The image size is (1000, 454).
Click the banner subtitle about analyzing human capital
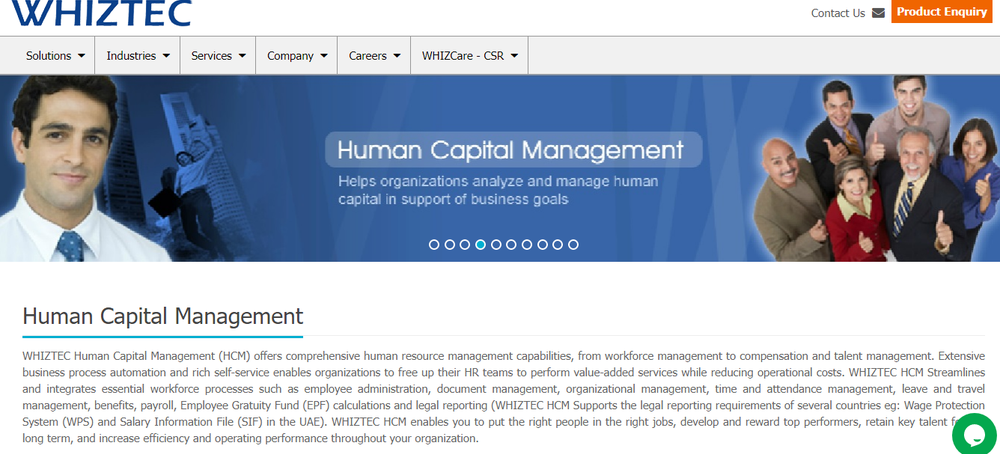pos(498,190)
